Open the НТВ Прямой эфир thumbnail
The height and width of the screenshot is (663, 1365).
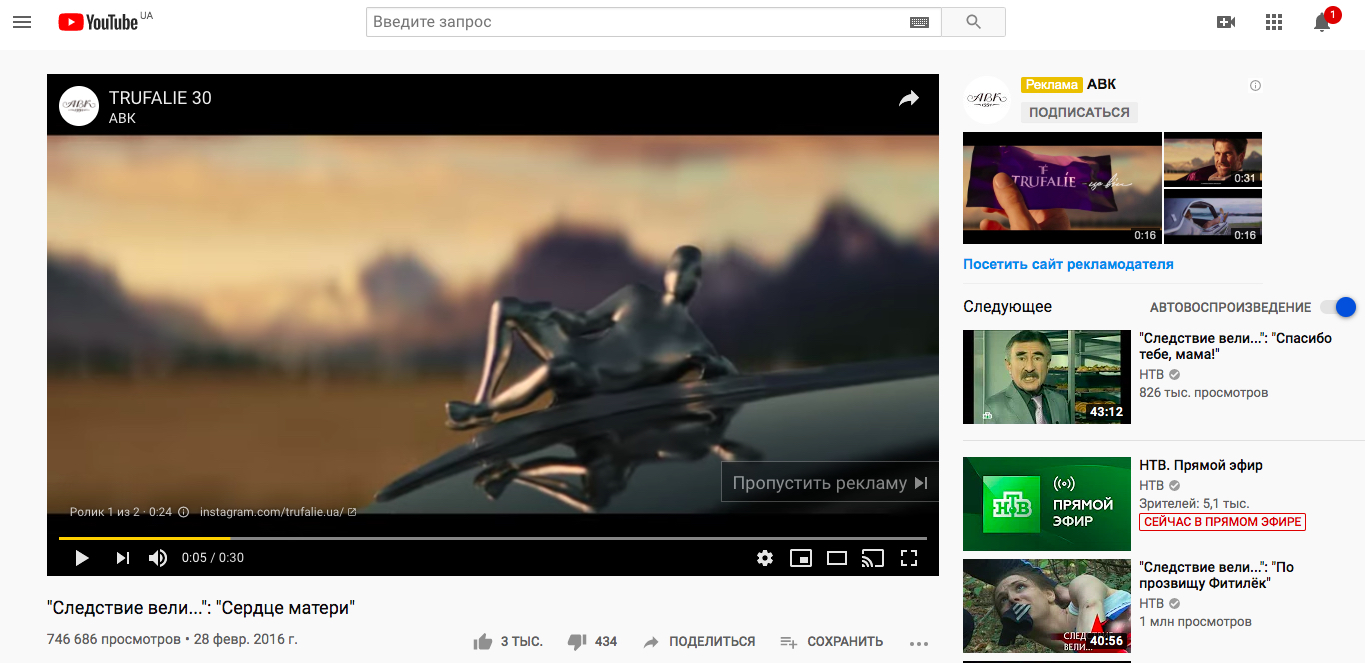click(x=1046, y=504)
